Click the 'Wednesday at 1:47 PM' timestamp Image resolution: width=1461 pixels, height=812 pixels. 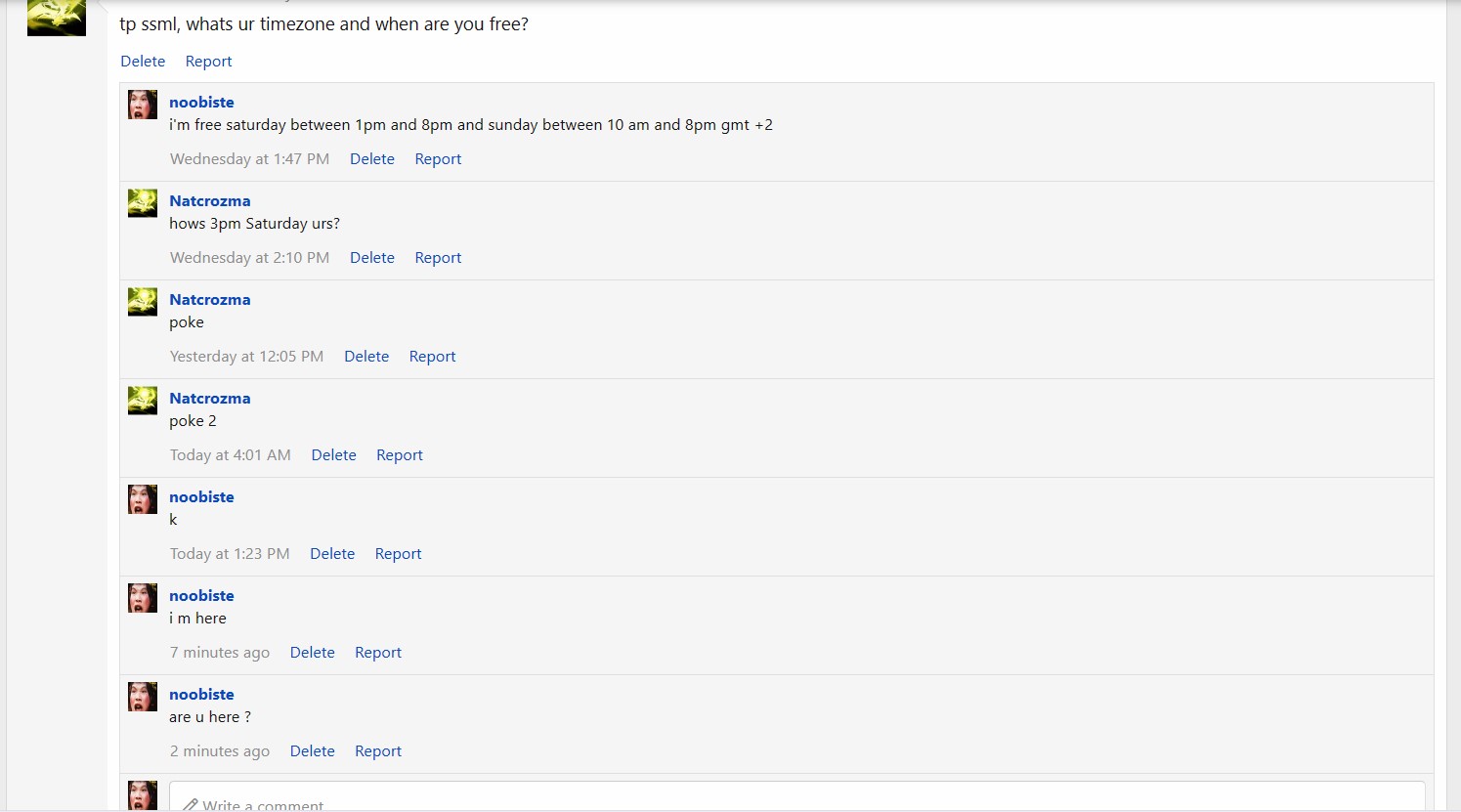[249, 158]
